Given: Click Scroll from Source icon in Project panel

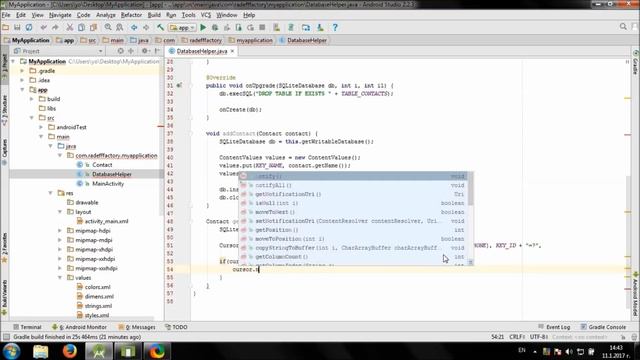Looking at the screenshot, I should pyautogui.click(x=120, y=51).
